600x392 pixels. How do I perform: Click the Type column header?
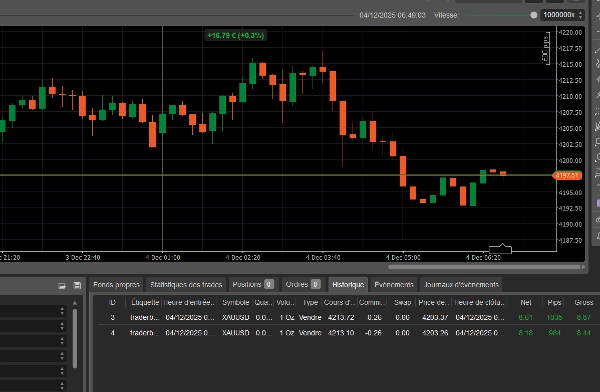click(x=310, y=302)
